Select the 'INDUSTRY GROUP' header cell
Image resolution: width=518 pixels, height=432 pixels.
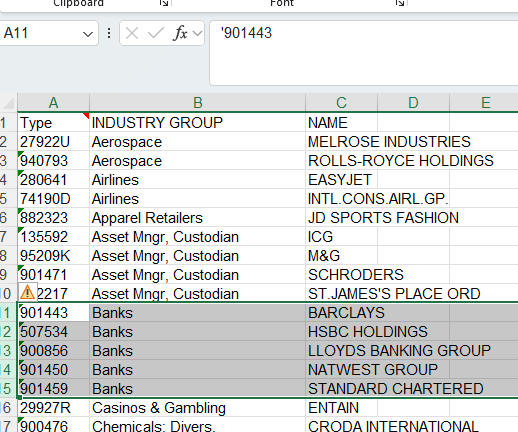[x=197, y=123]
